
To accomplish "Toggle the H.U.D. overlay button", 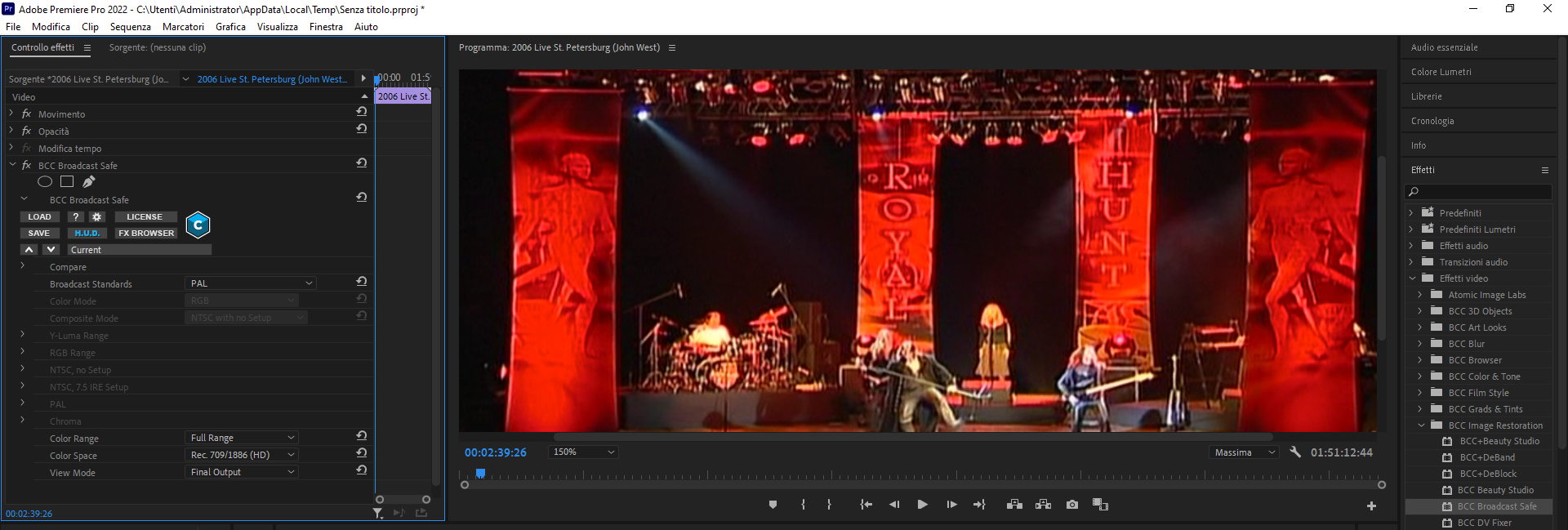I will tap(87, 233).
